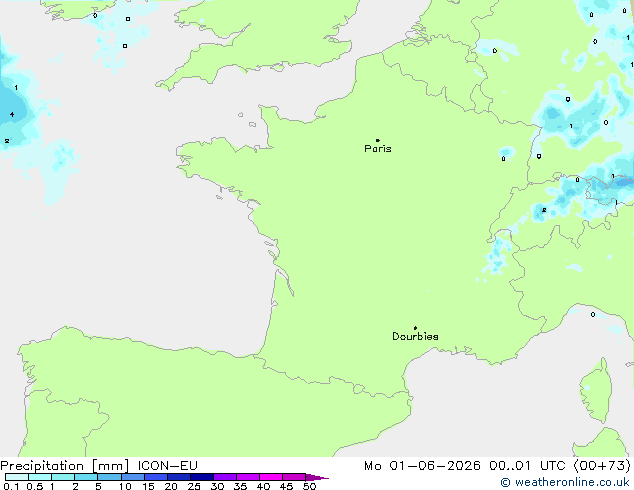Pick the 0.5–1 mm legend swatch
This screenshot has width=634, height=490.
(40, 477)
